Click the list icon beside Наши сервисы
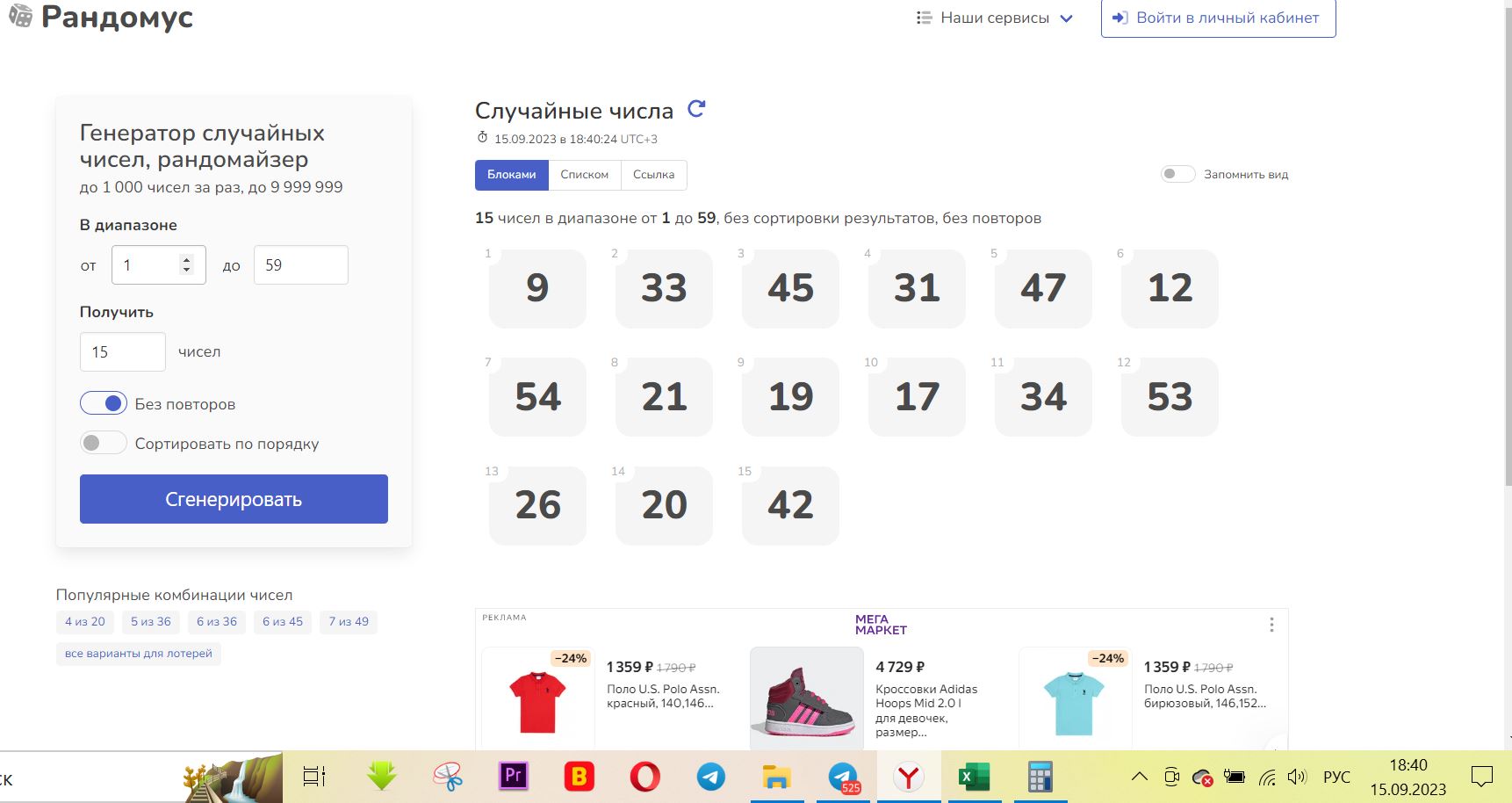This screenshot has height=803, width=1512. click(924, 18)
